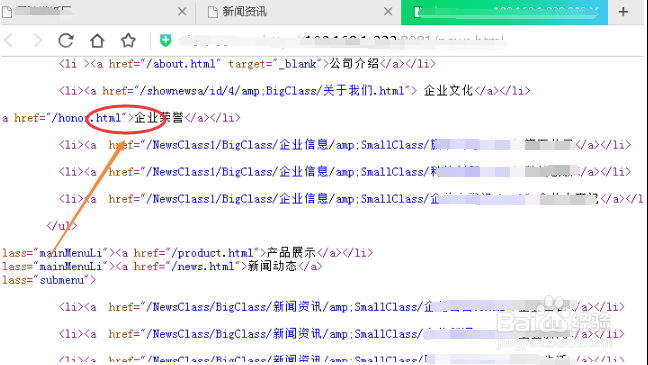Switch to the 新闻资讯 tab
Image resolution: width=648 pixels, height=365 pixels.
pos(298,12)
